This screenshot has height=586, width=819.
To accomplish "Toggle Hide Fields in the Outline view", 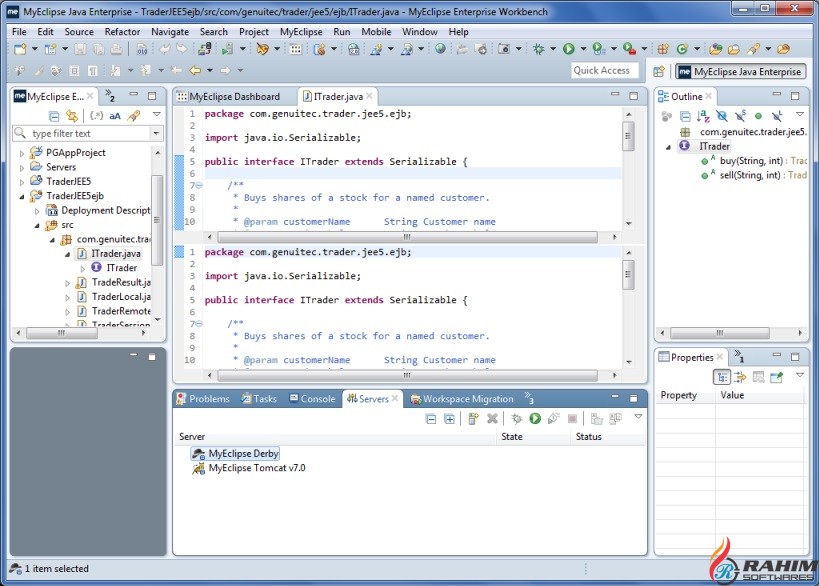I will coord(722,115).
